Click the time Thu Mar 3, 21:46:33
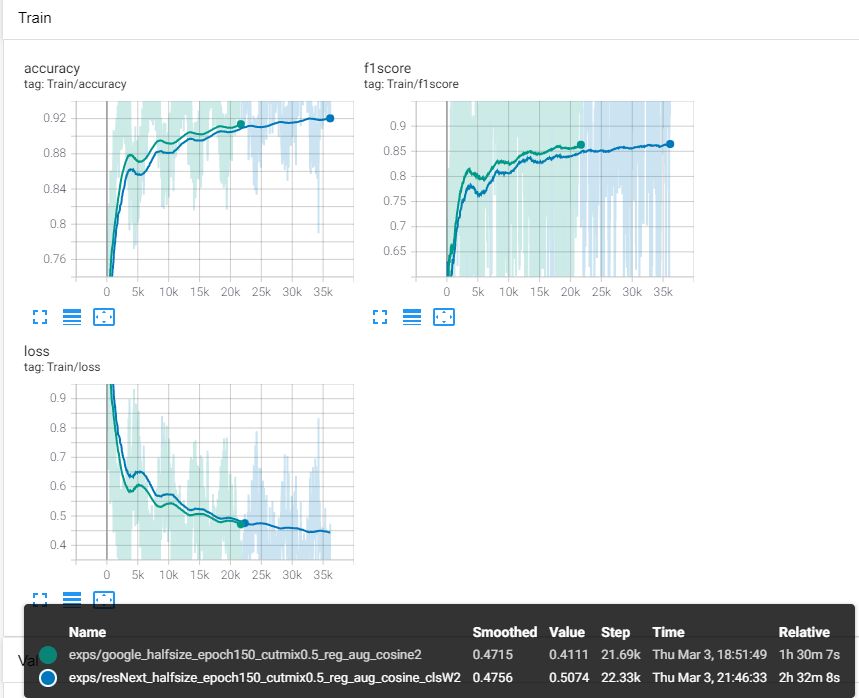This screenshot has width=859, height=698. [x=709, y=678]
